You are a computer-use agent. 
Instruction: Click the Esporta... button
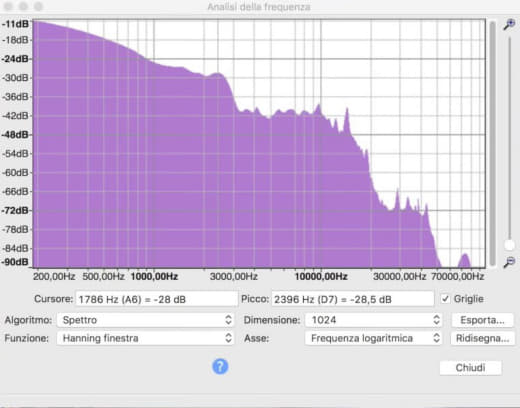482,320
